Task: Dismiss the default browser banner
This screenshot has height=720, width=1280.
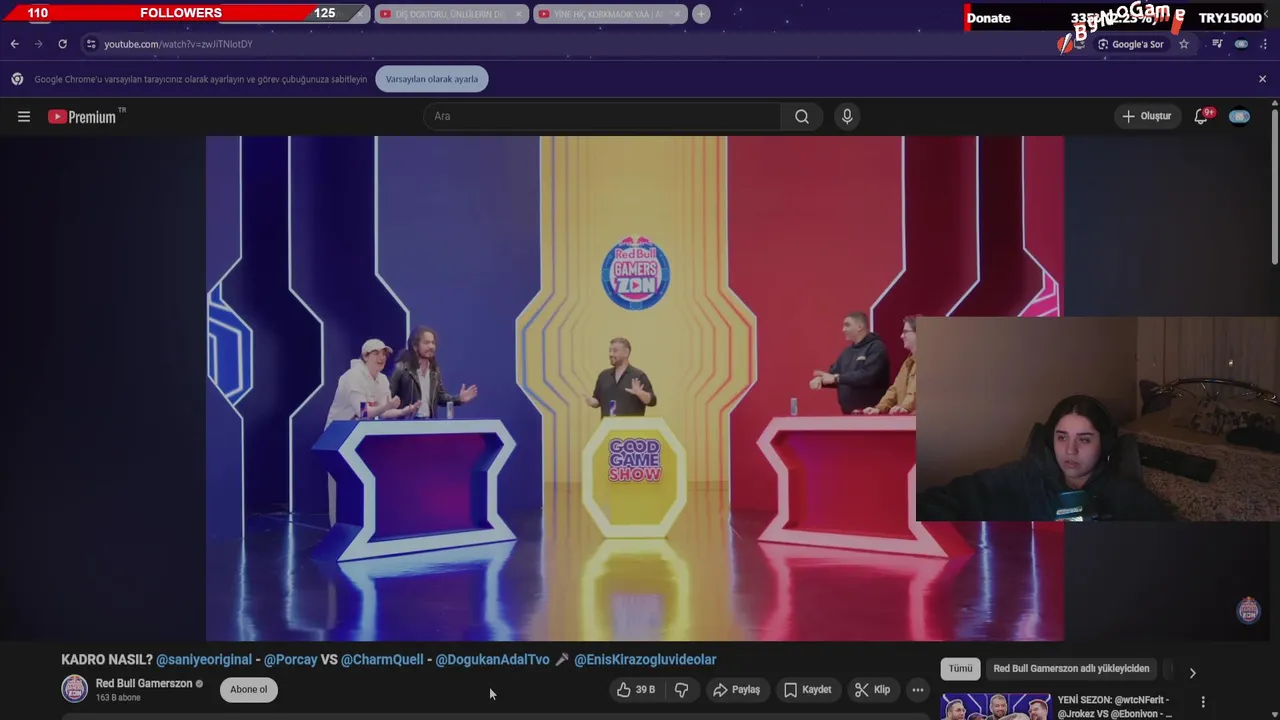Action: pos(1262,79)
